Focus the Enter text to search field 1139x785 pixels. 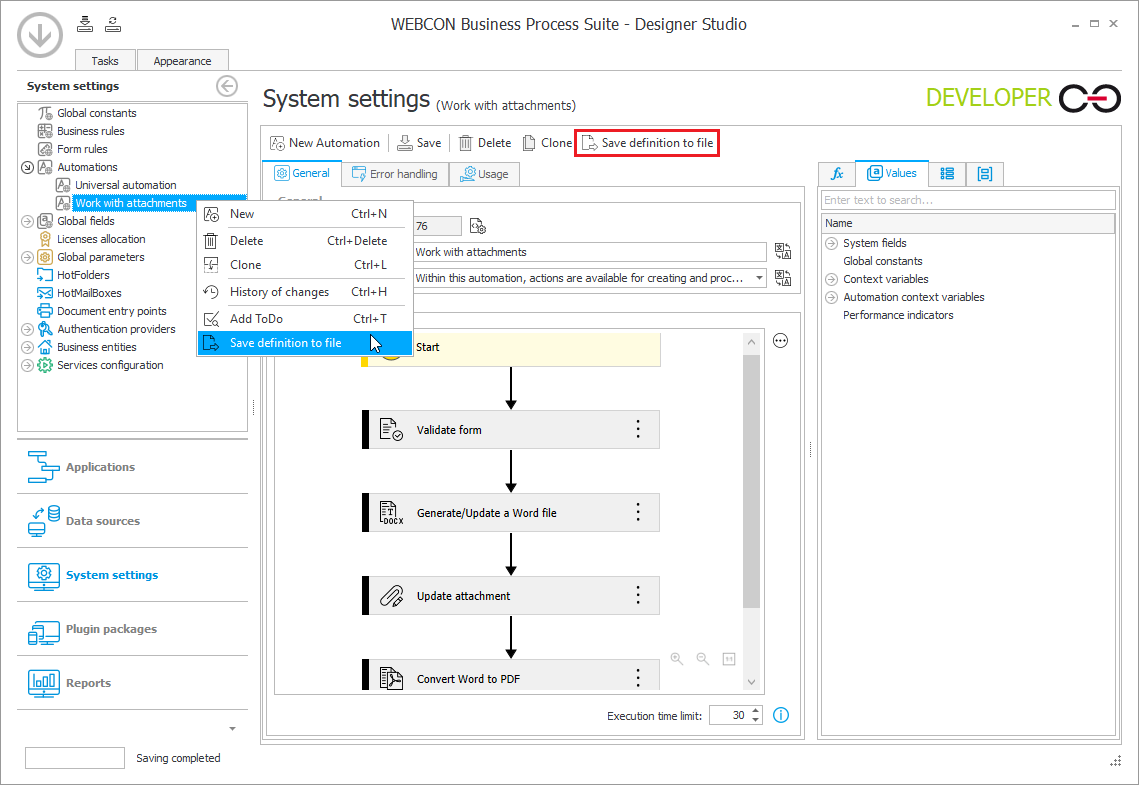point(968,200)
